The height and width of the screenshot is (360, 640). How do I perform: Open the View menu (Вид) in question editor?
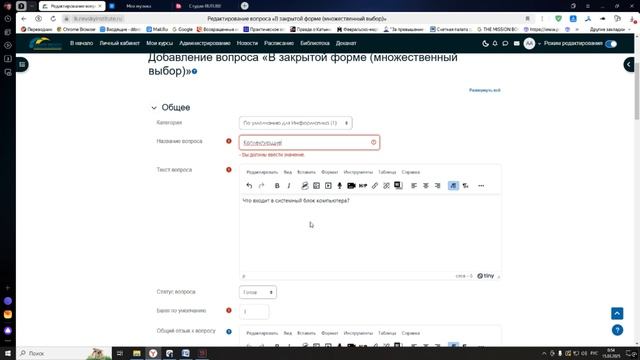pyautogui.click(x=288, y=172)
